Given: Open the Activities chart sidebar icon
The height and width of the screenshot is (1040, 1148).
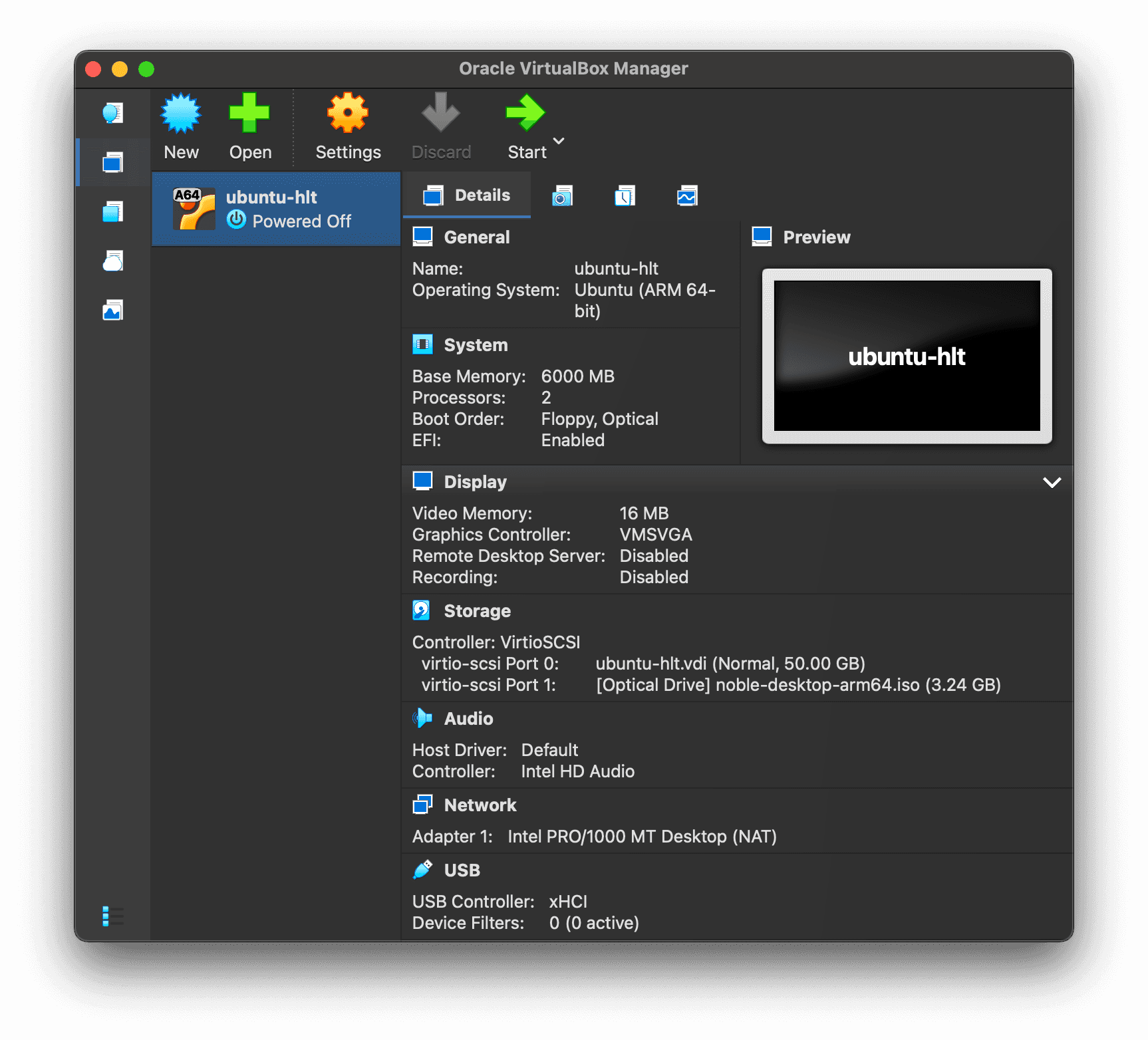Looking at the screenshot, I should pyautogui.click(x=113, y=311).
